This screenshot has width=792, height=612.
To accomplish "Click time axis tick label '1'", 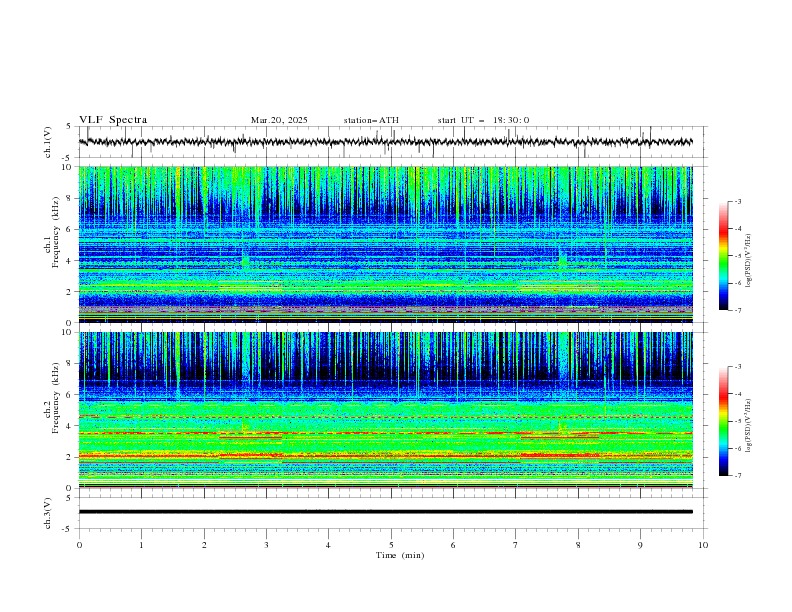I will click(x=141, y=545).
